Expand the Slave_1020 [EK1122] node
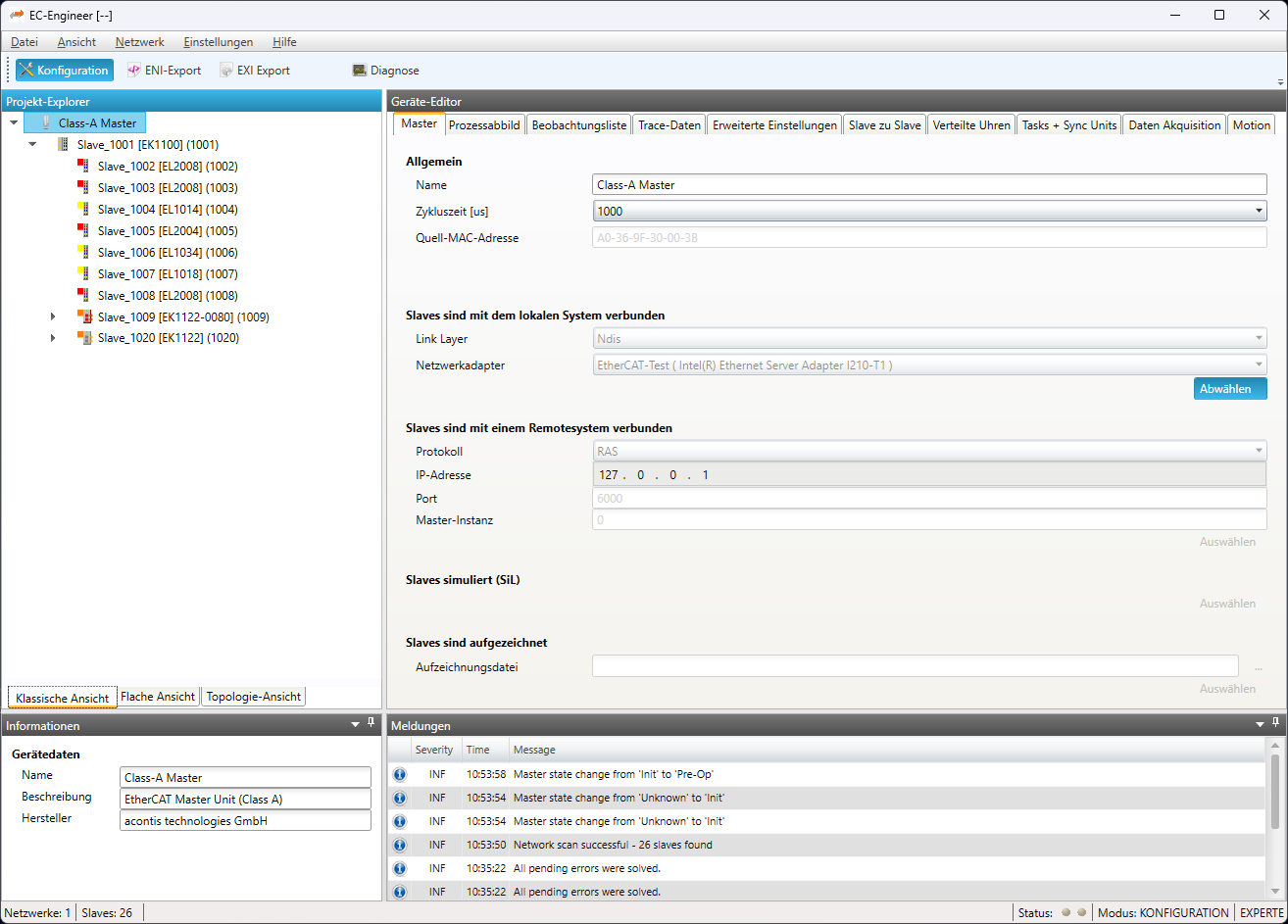 tap(54, 338)
